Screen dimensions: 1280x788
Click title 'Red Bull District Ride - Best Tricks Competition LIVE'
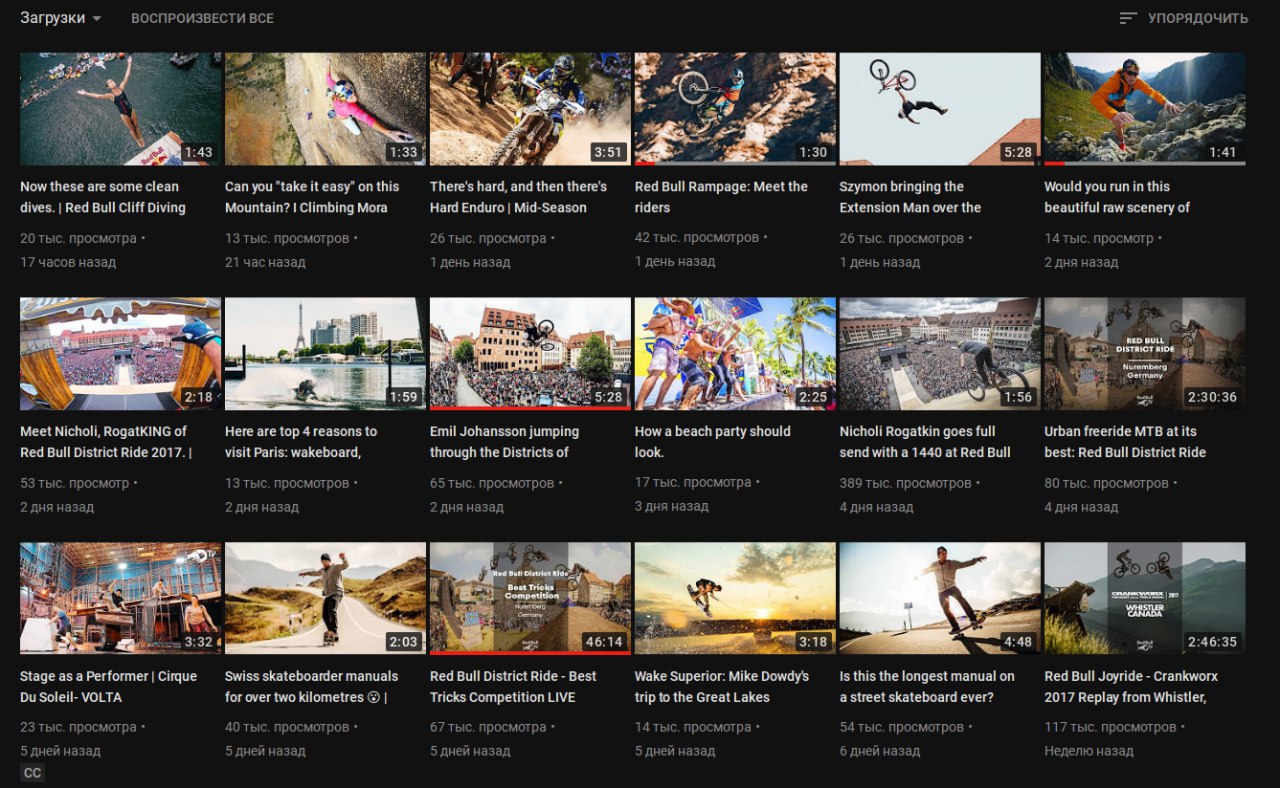click(513, 686)
